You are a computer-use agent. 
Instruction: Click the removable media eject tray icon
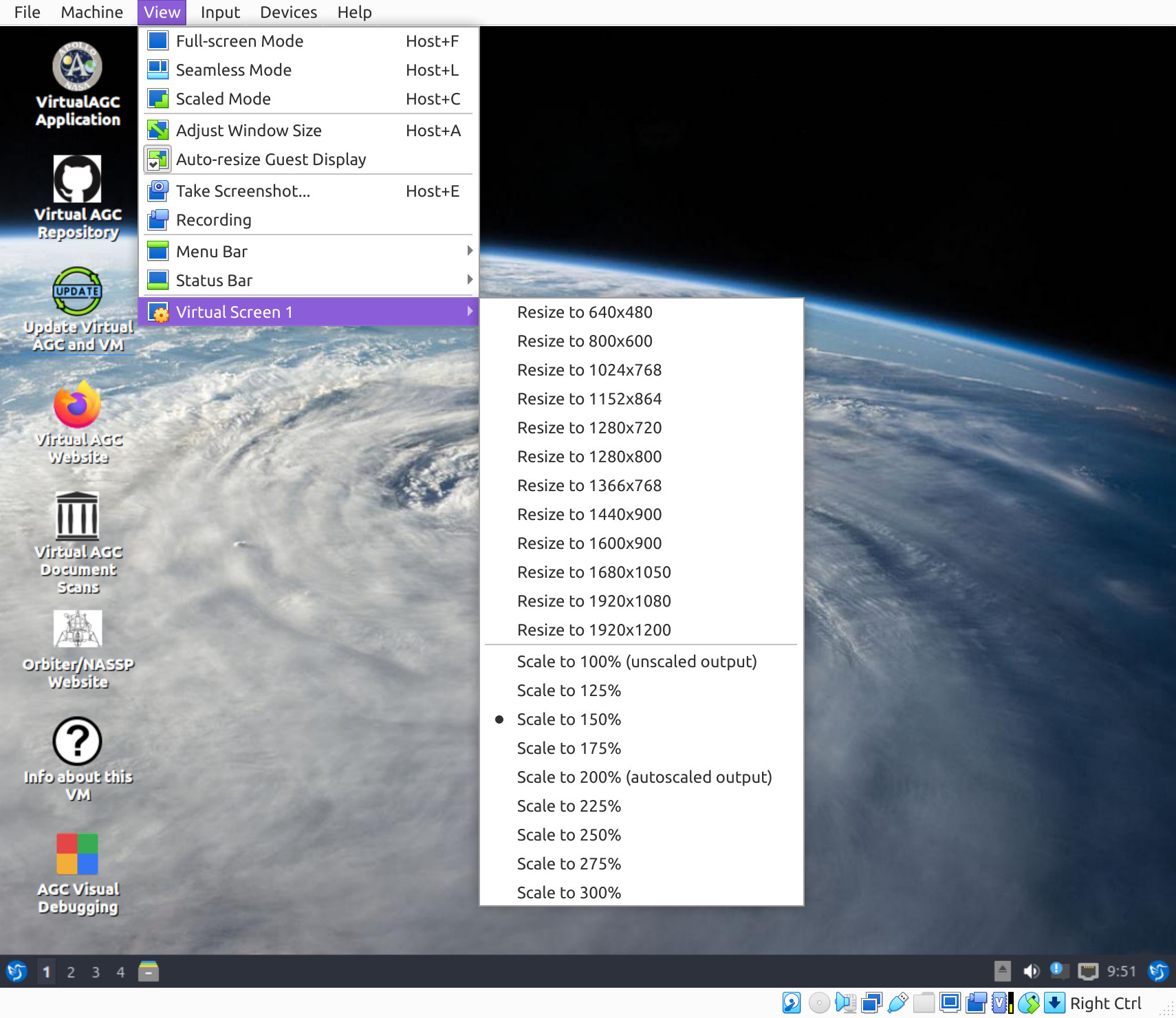point(1003,971)
